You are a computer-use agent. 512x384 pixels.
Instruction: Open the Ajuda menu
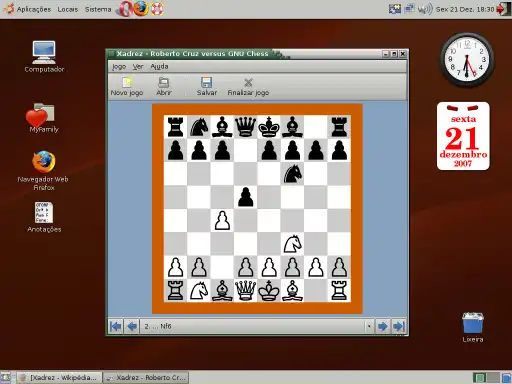pos(159,66)
